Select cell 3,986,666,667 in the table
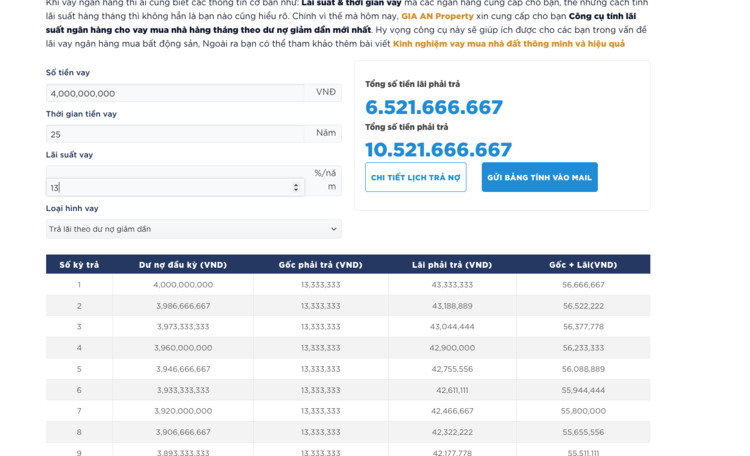The width and height of the screenshot is (750, 456). 183,306
